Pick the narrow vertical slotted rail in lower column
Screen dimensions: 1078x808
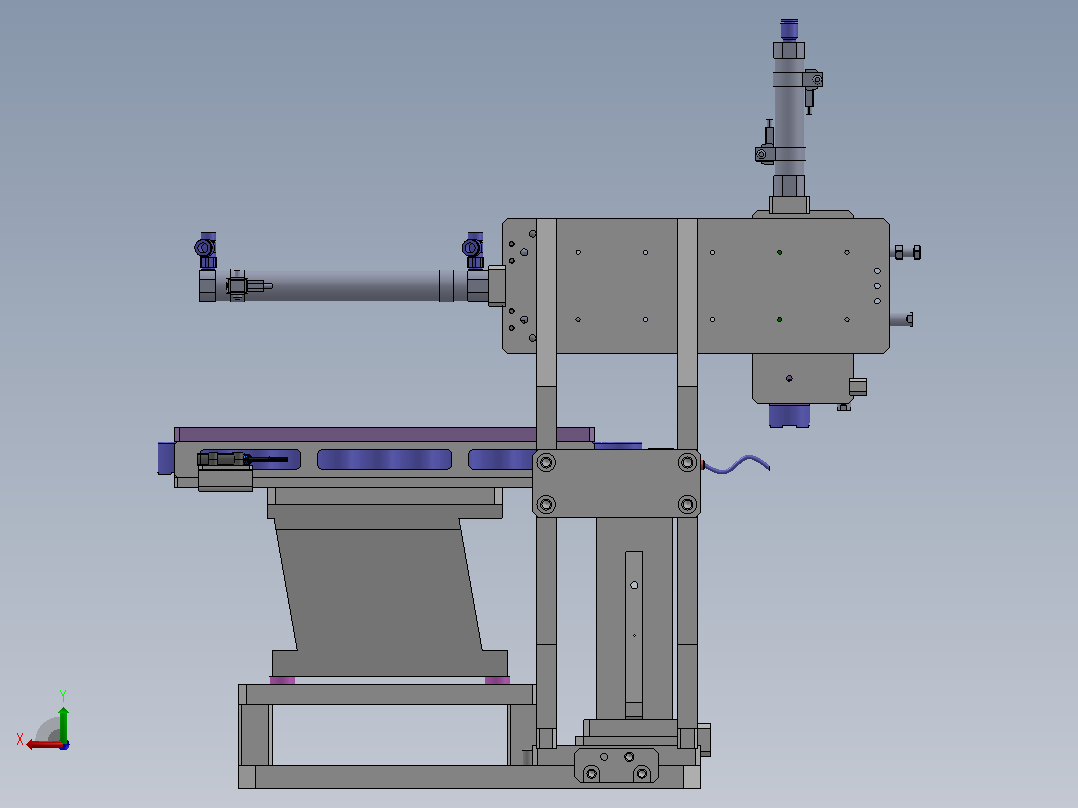point(634,634)
